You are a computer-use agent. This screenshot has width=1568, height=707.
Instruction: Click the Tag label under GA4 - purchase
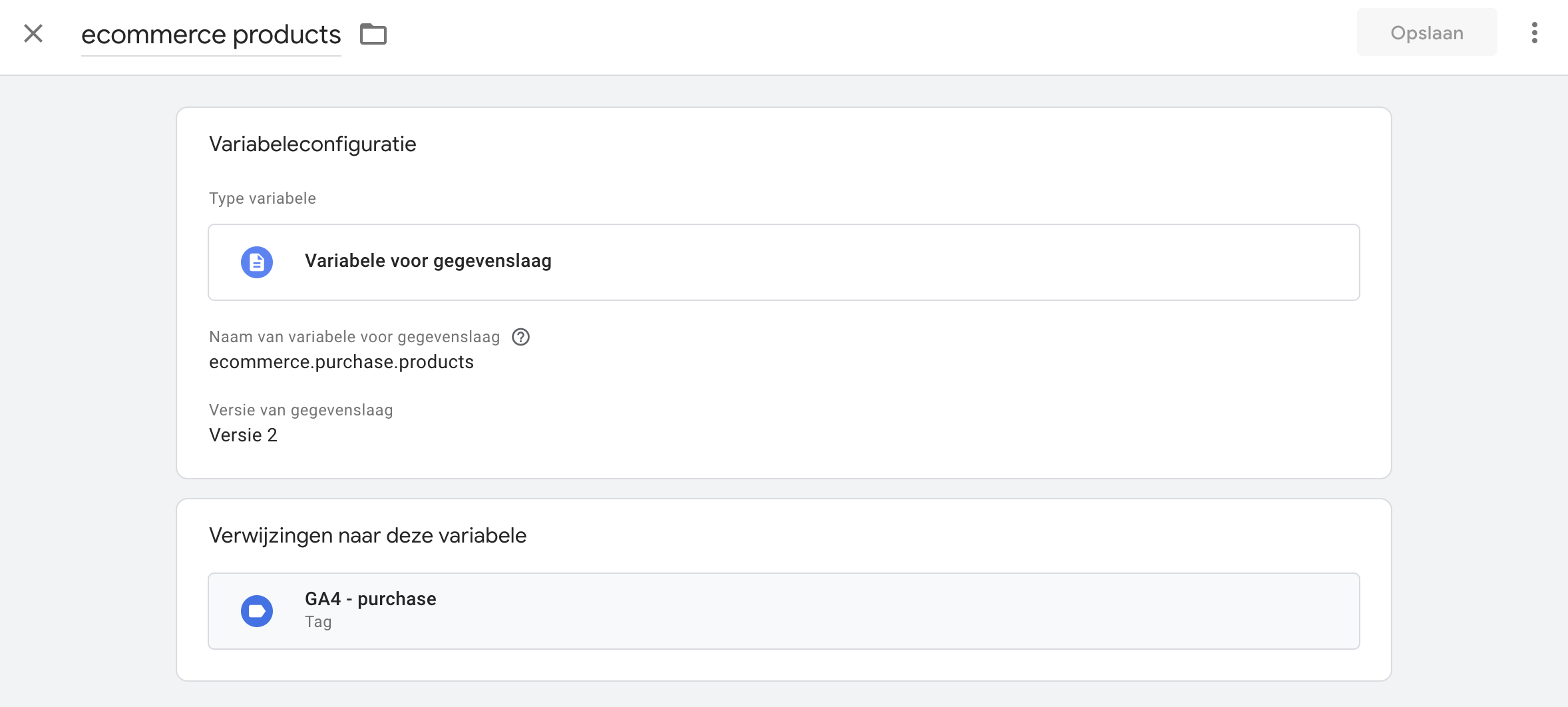click(317, 622)
